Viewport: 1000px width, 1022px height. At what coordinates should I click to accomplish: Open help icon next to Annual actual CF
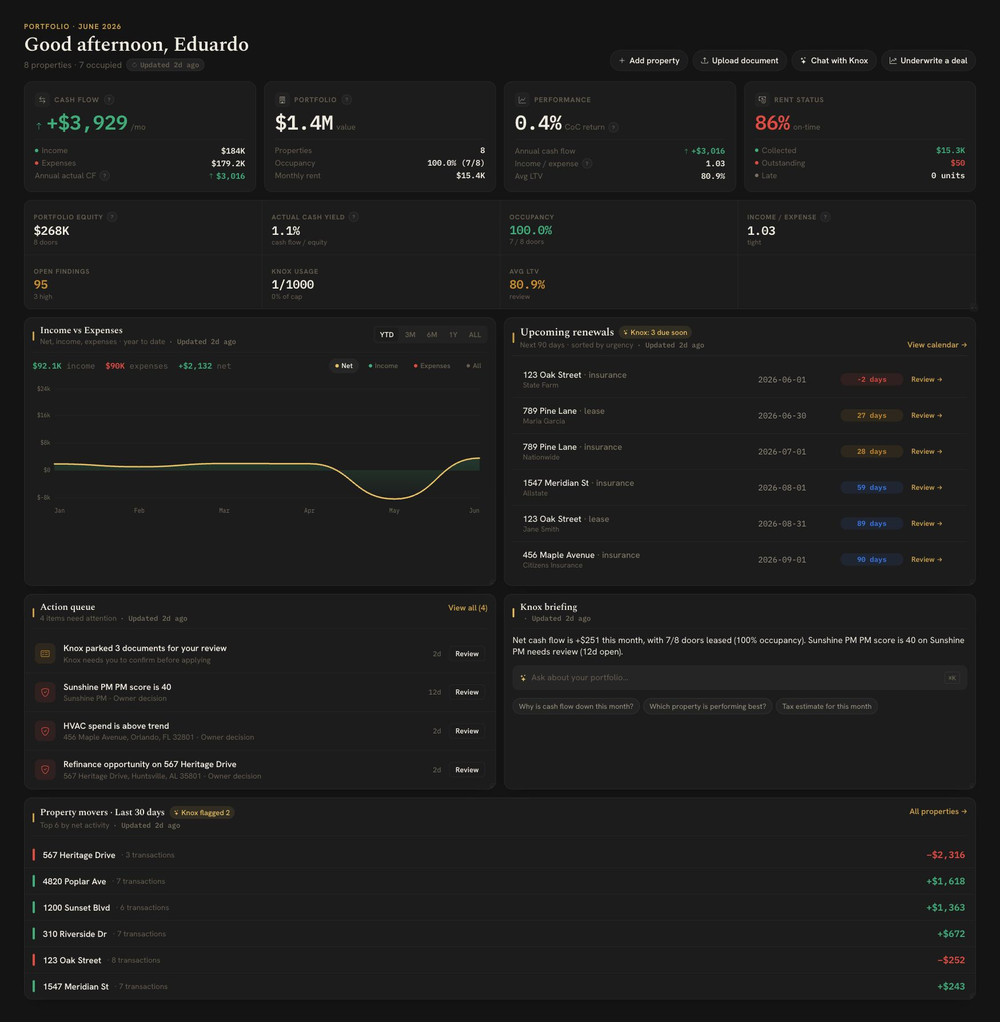[105, 176]
